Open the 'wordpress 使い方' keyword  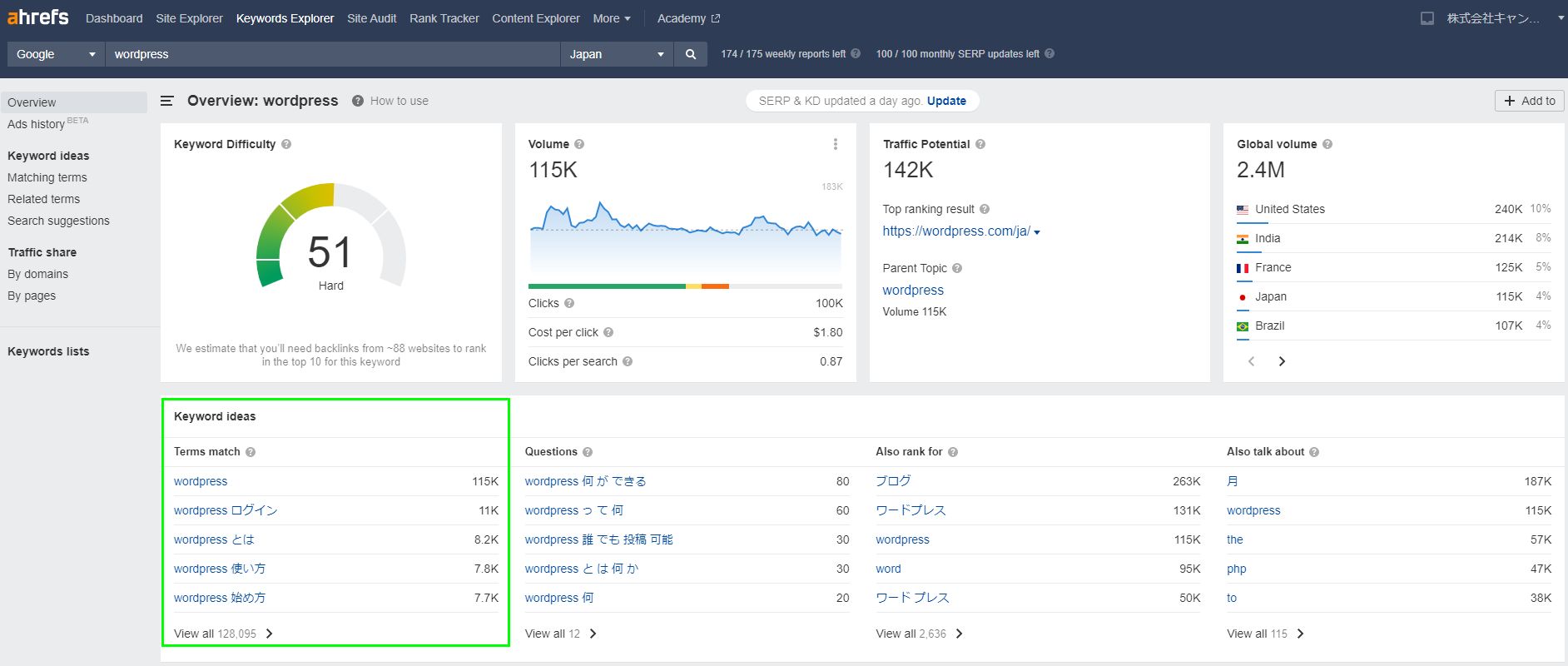point(220,569)
